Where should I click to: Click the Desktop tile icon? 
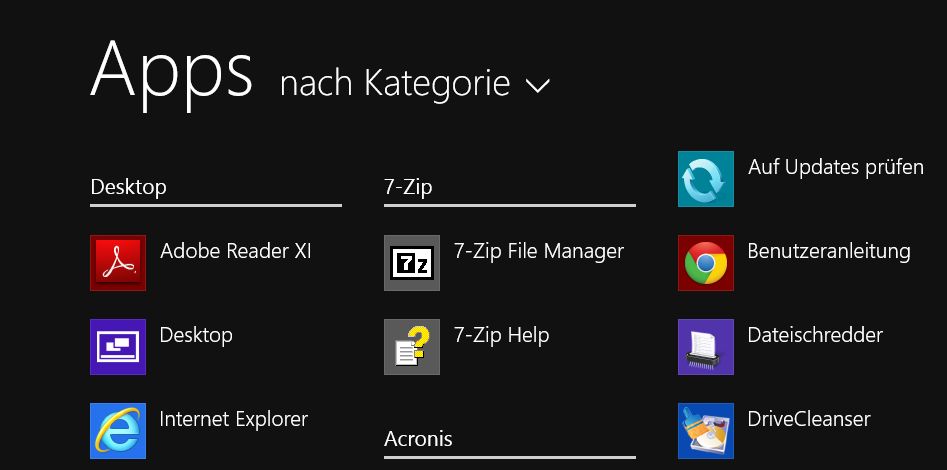tap(118, 347)
